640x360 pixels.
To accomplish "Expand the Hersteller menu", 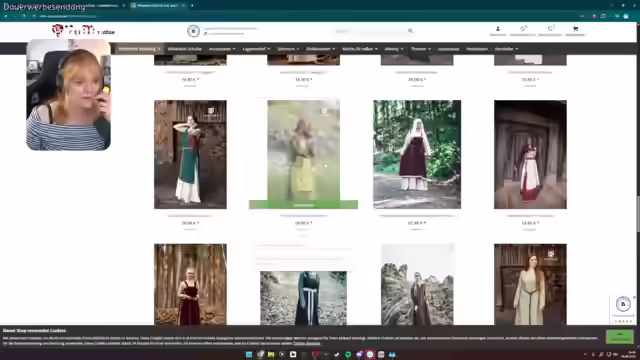I will coord(506,49).
